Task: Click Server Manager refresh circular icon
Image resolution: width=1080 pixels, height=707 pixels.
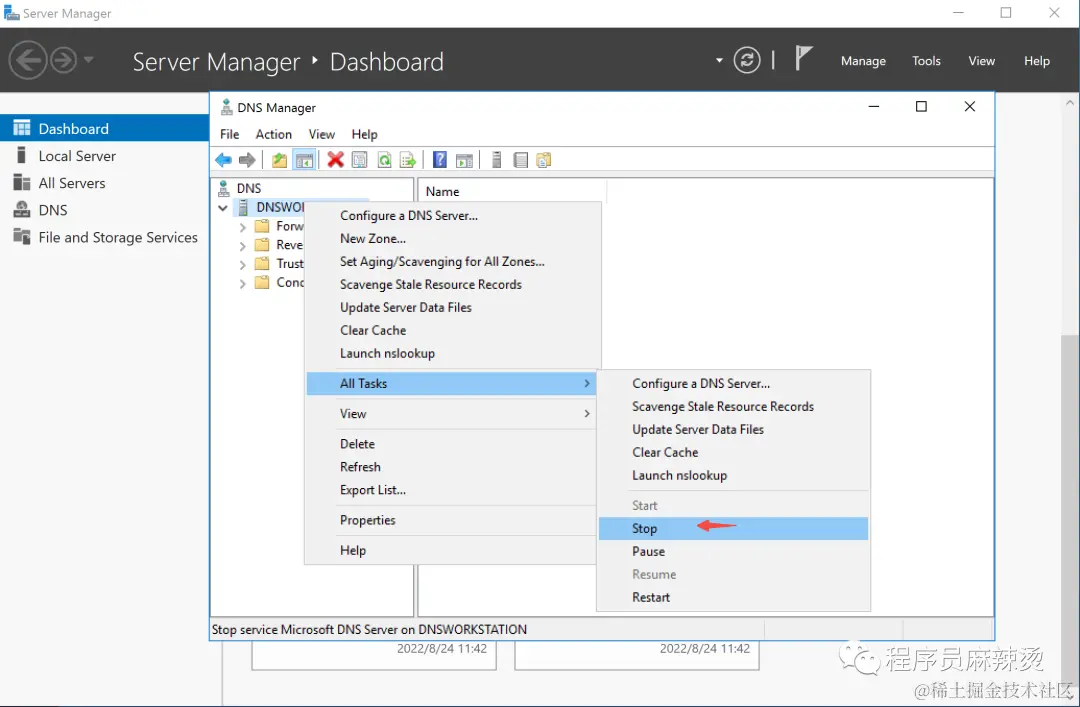Action: (x=747, y=60)
